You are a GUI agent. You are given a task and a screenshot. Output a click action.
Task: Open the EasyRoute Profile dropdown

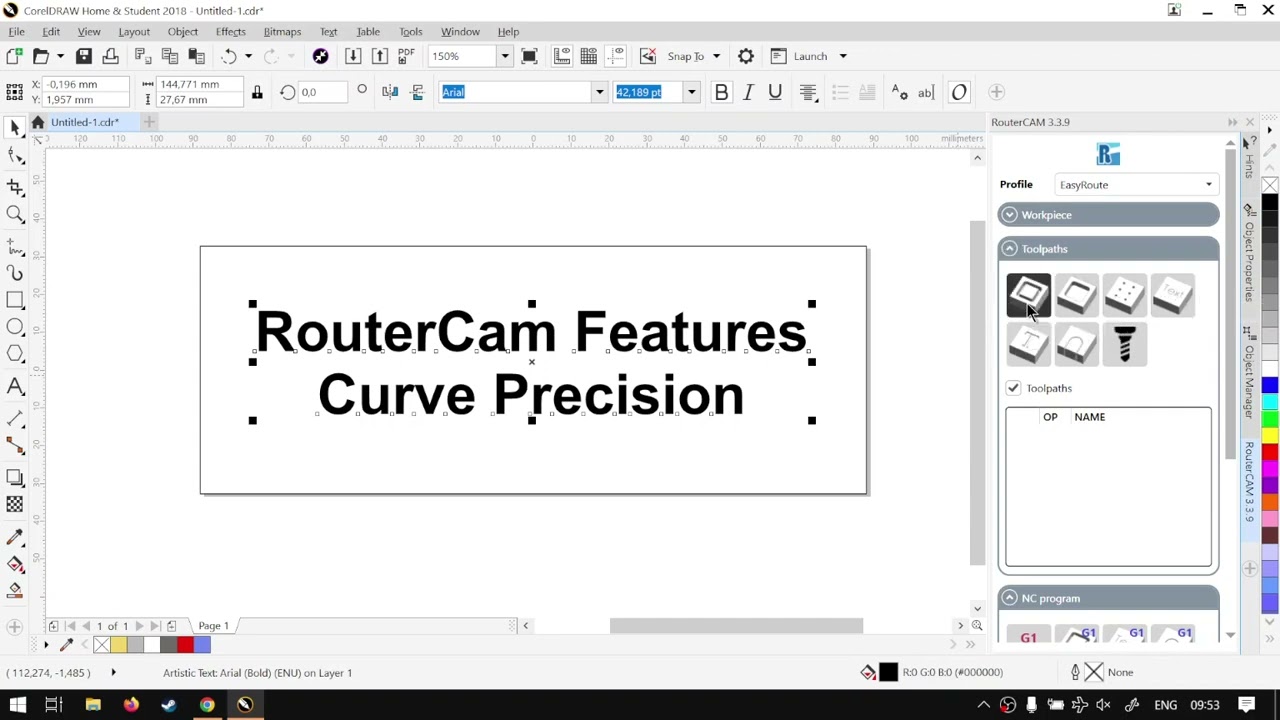click(1135, 185)
